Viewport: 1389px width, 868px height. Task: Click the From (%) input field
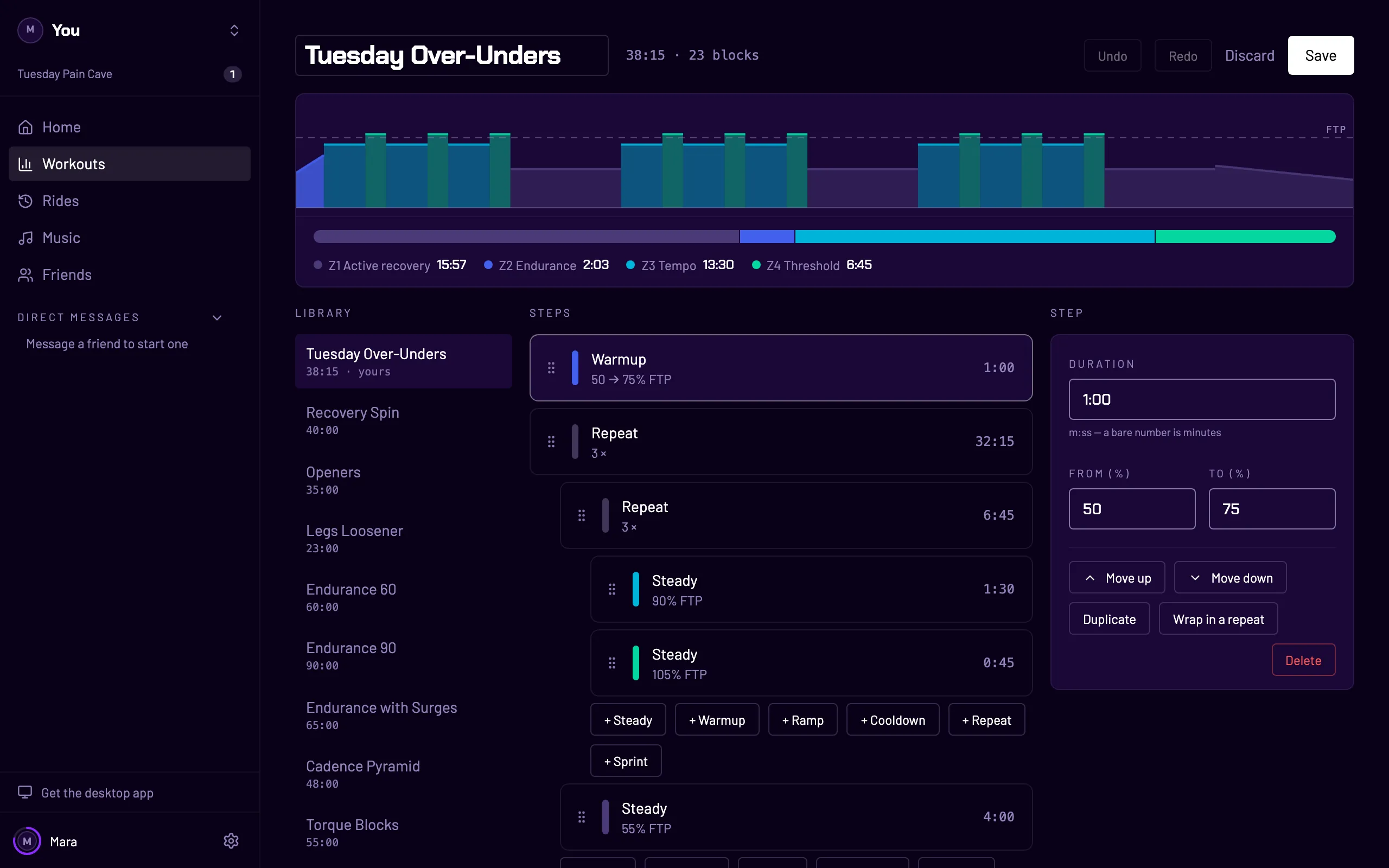(x=1132, y=509)
